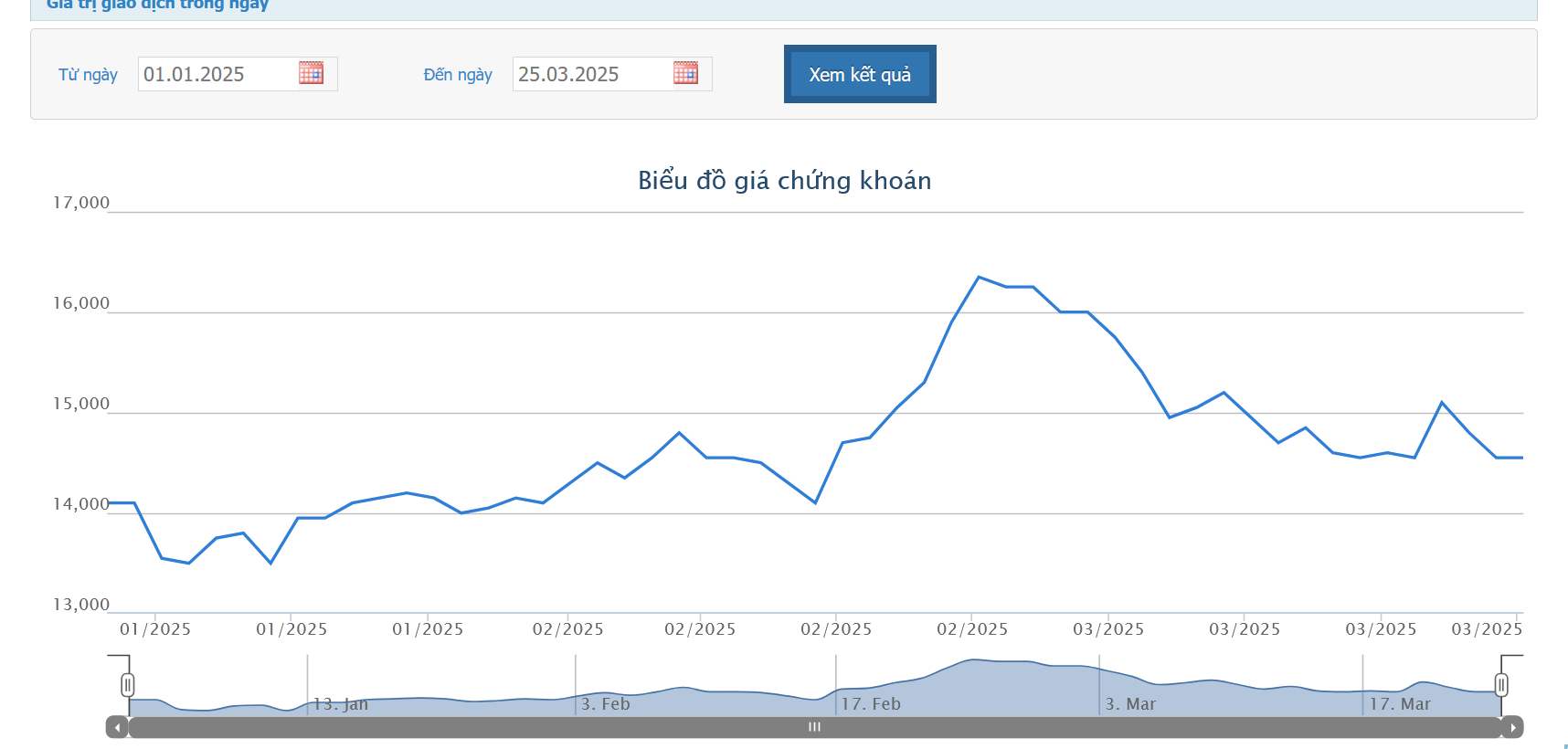Click the Xem kết quả button
Image resolution: width=1568 pixels, height=749 pixels.
pos(860,74)
